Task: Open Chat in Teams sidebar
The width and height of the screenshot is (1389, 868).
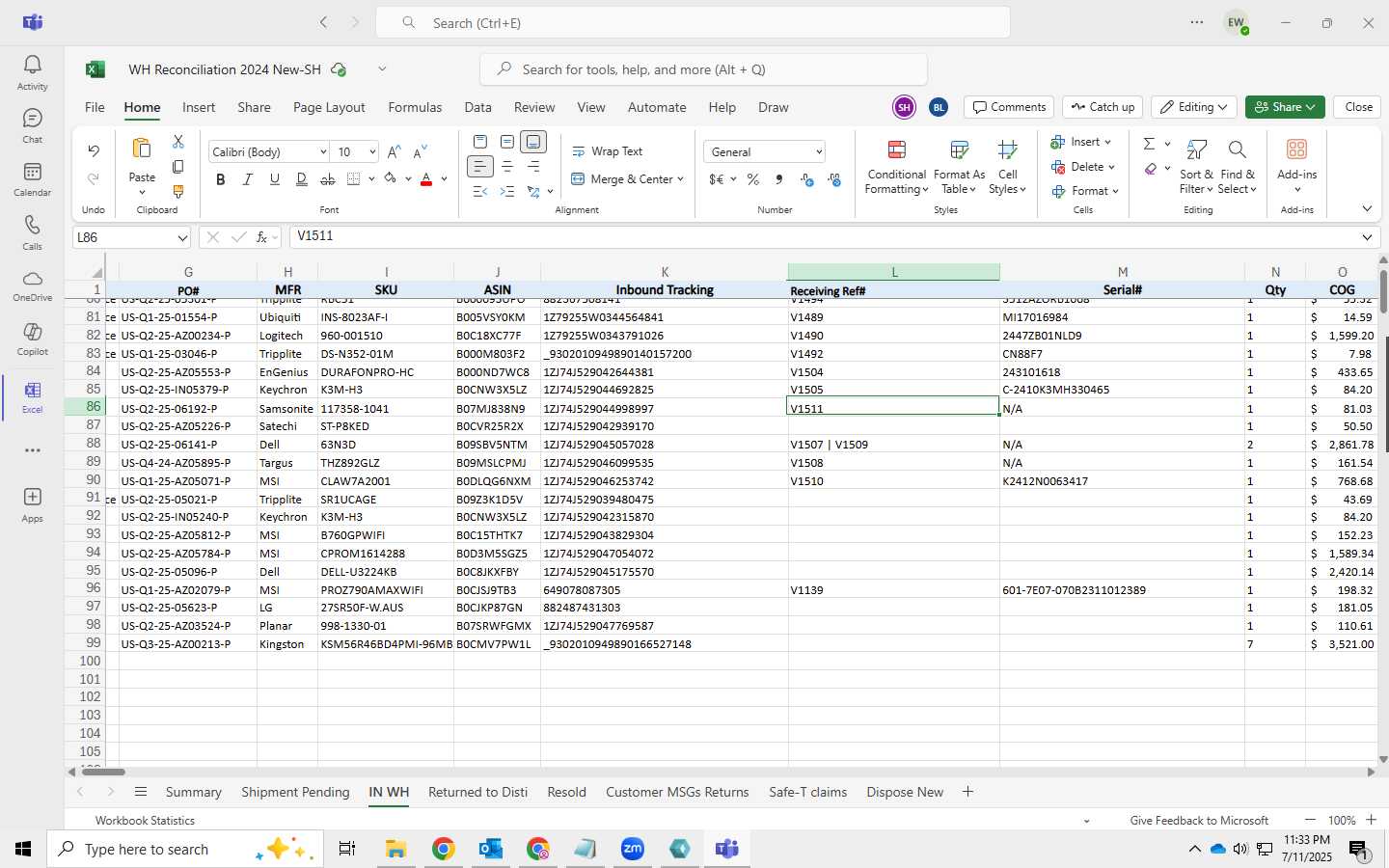Action: coord(32,125)
